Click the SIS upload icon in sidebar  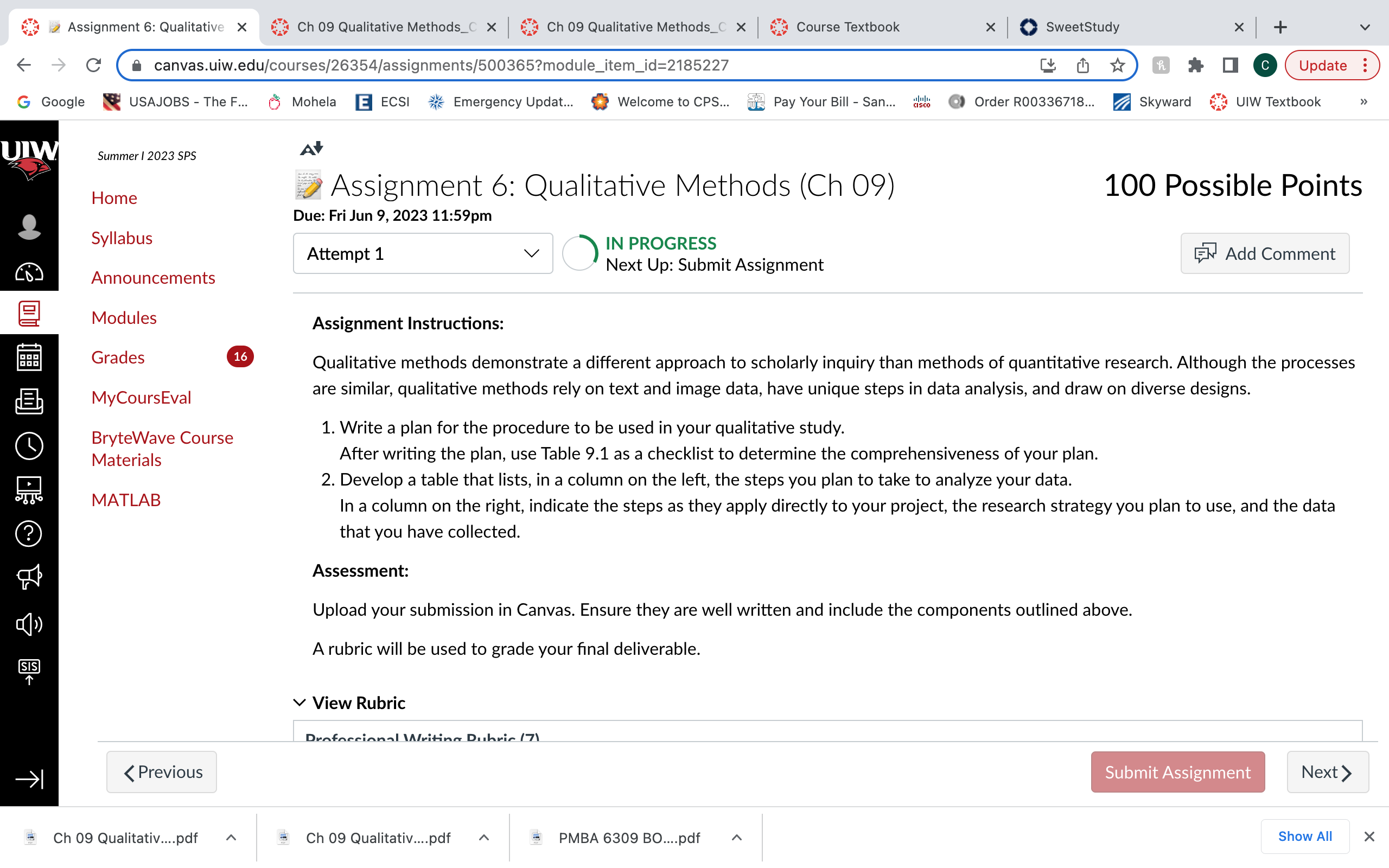click(x=29, y=672)
